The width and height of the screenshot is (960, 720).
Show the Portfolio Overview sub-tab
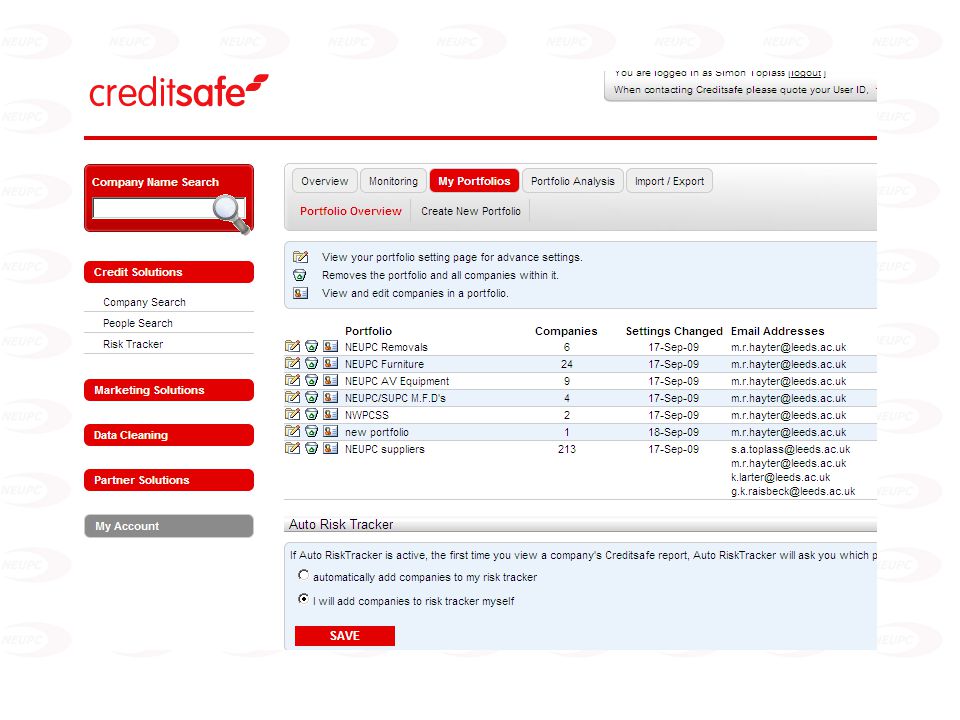[351, 211]
